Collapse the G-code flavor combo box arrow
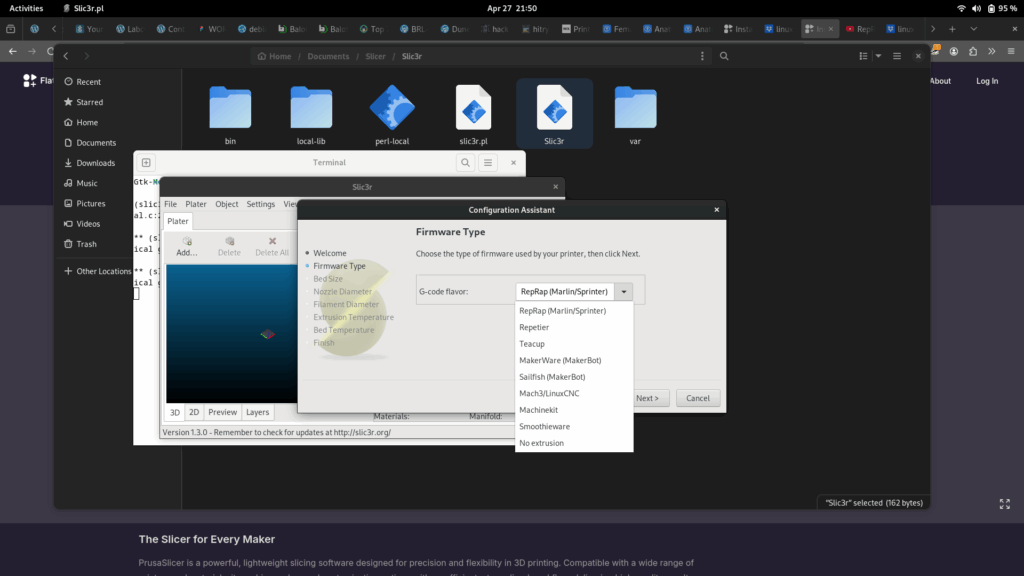Screen dimensions: 1024x576 point(624,292)
